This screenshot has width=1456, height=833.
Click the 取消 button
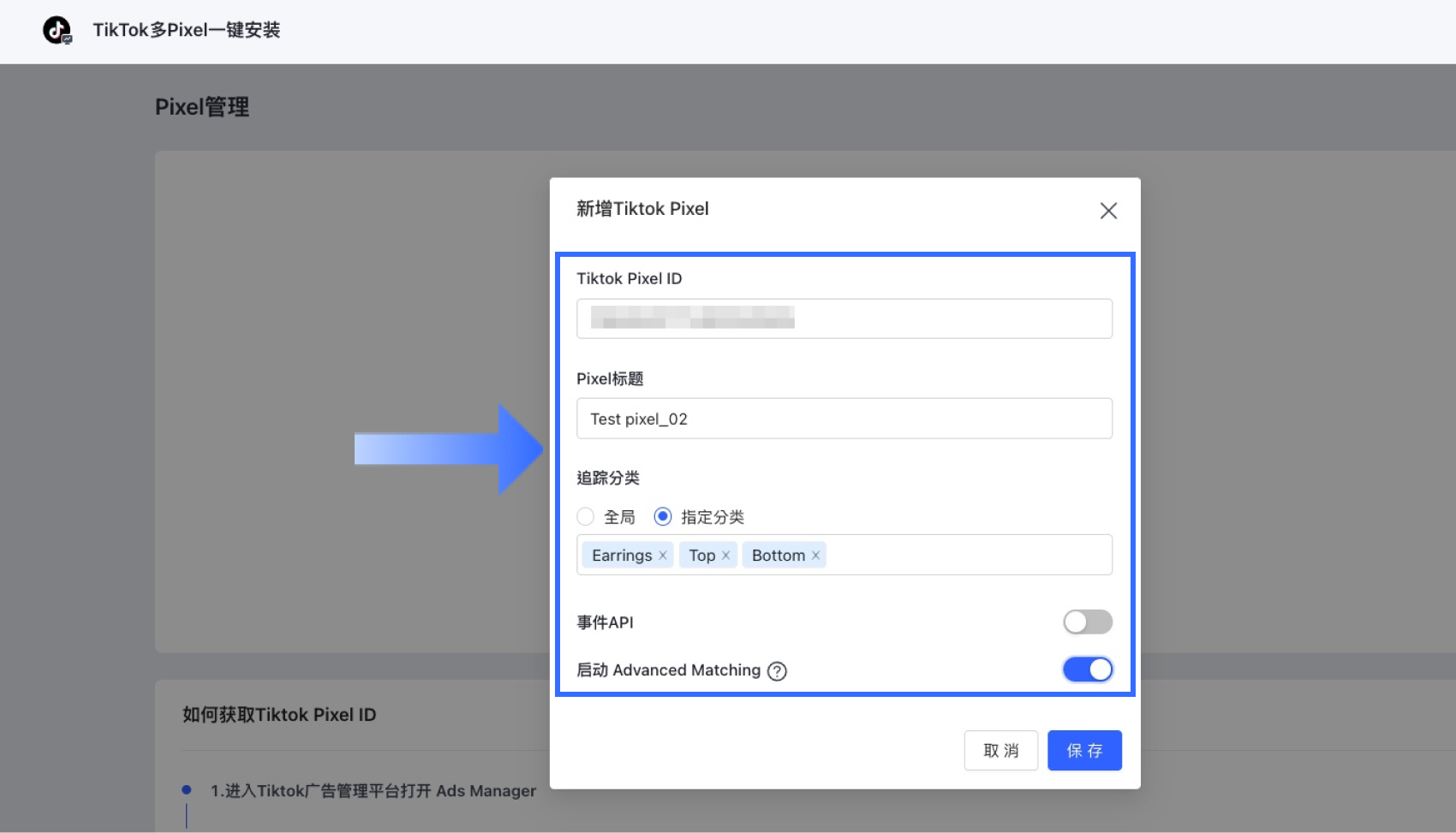[x=1001, y=751]
